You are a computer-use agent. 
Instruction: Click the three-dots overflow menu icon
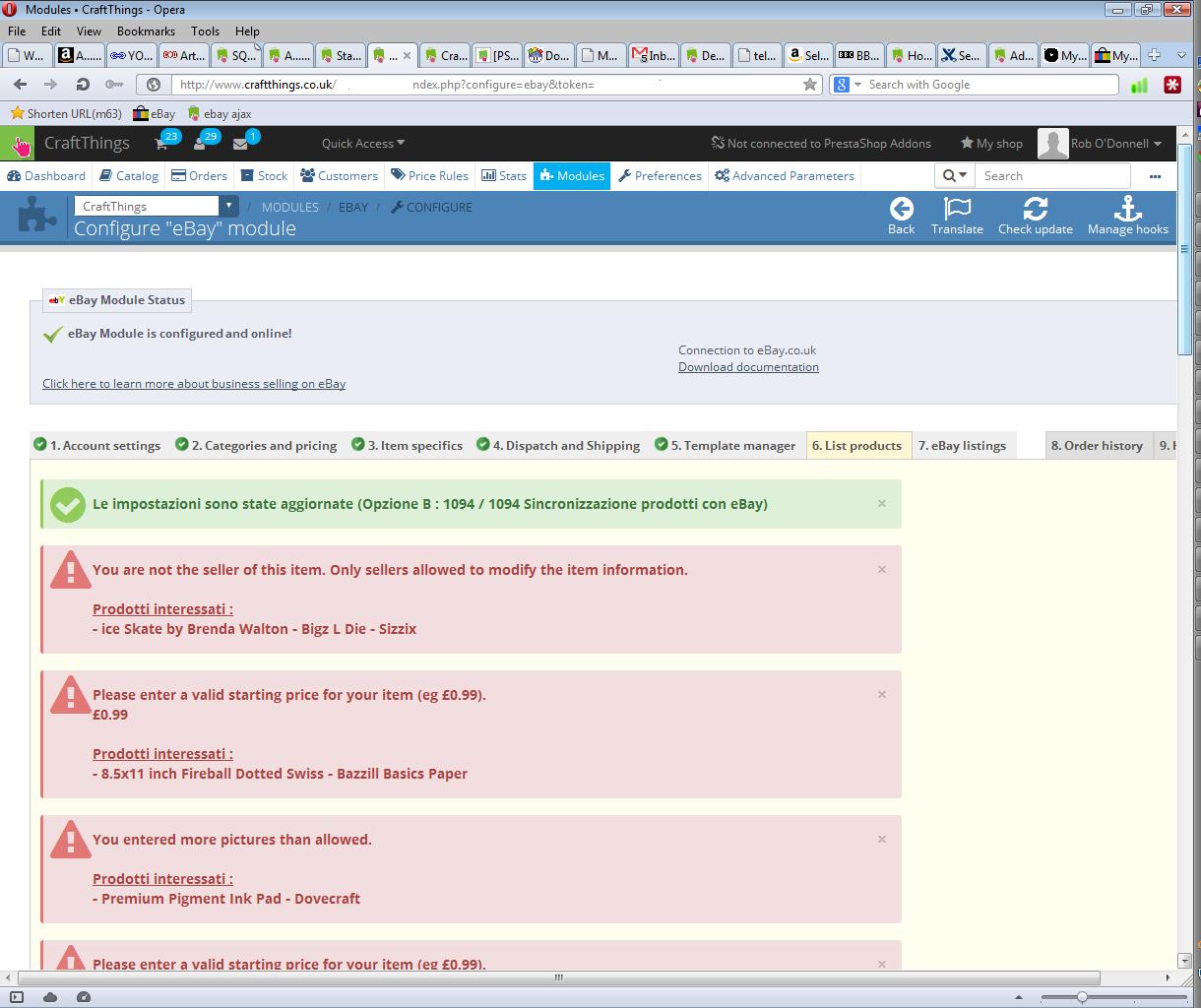pos(1155,176)
